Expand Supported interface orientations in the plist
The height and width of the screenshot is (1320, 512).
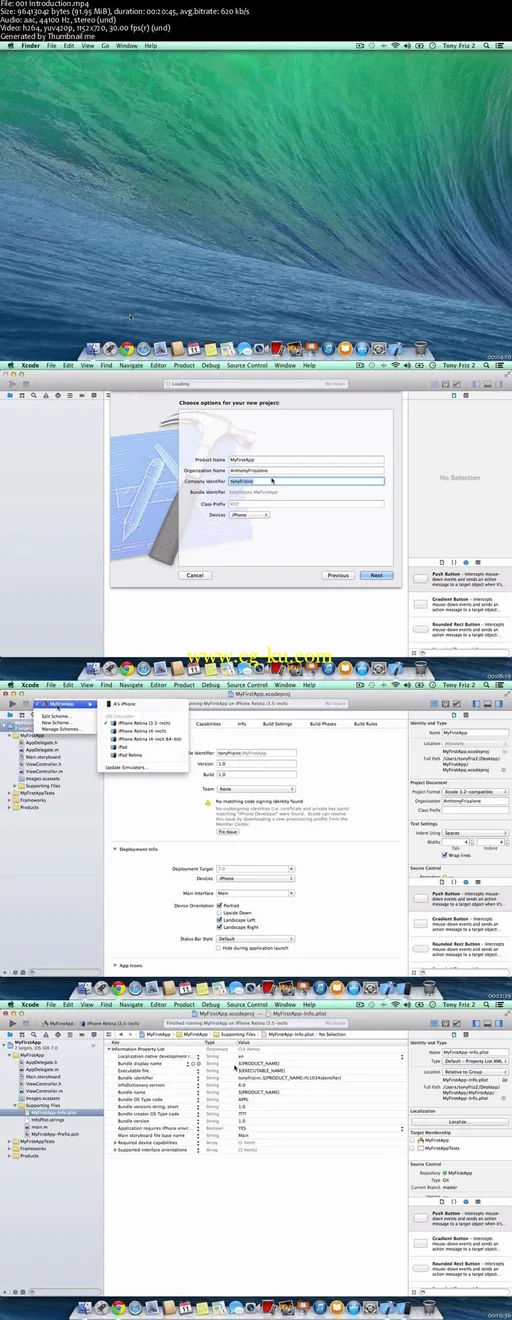[115, 1150]
